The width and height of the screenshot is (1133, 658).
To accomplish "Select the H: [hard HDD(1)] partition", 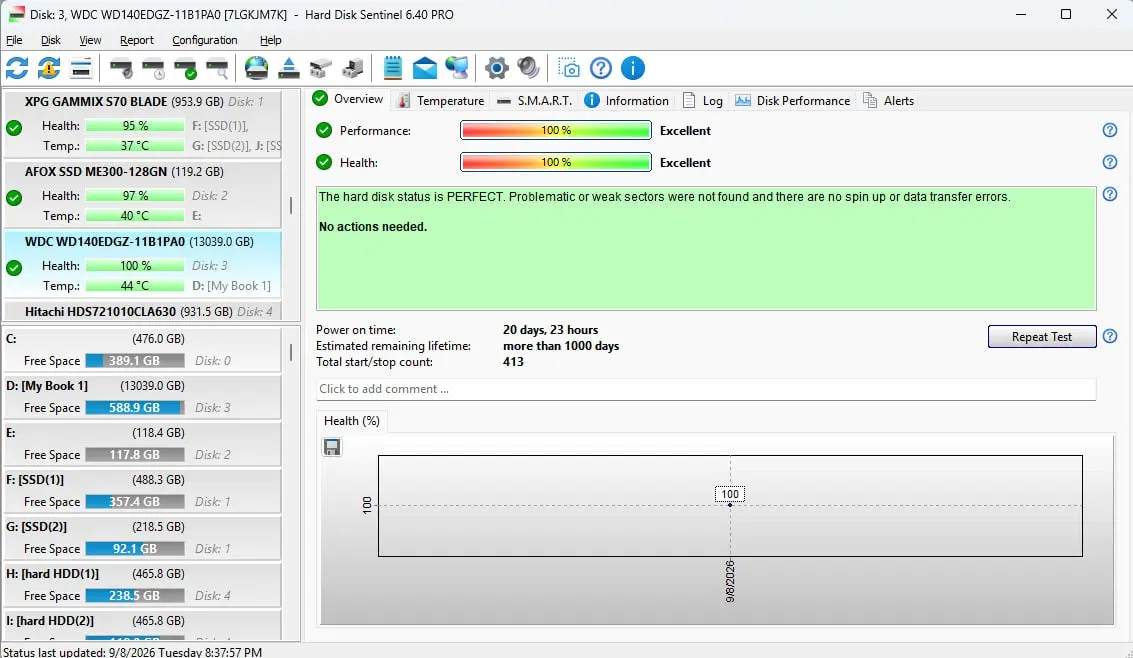I will [x=142, y=584].
